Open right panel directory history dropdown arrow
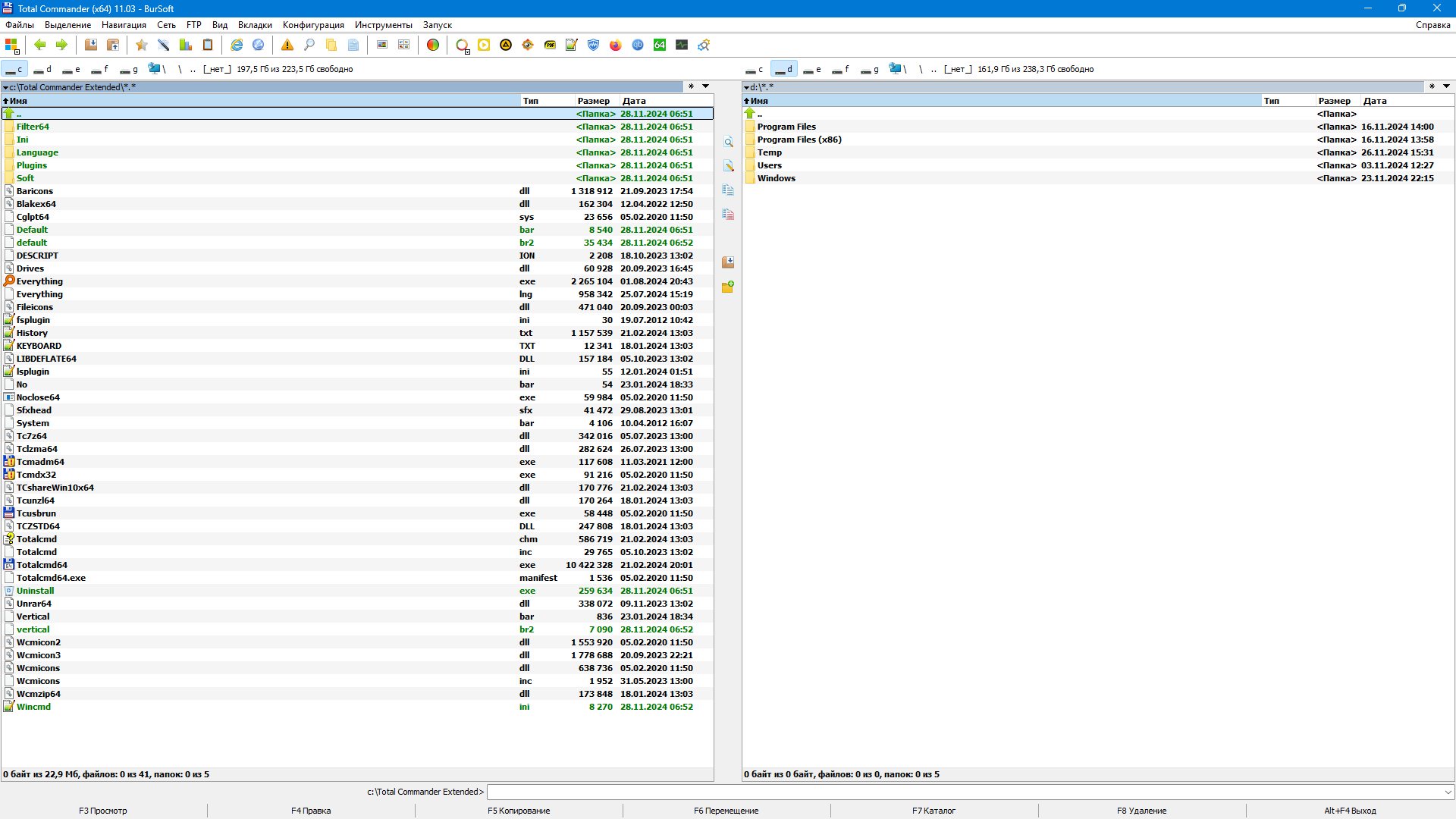The width and height of the screenshot is (1456, 819). coord(1446,86)
